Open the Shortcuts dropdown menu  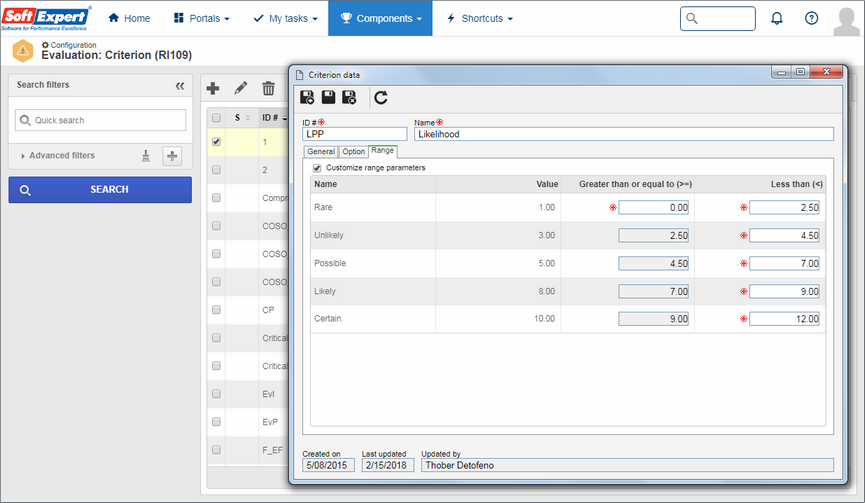click(480, 18)
